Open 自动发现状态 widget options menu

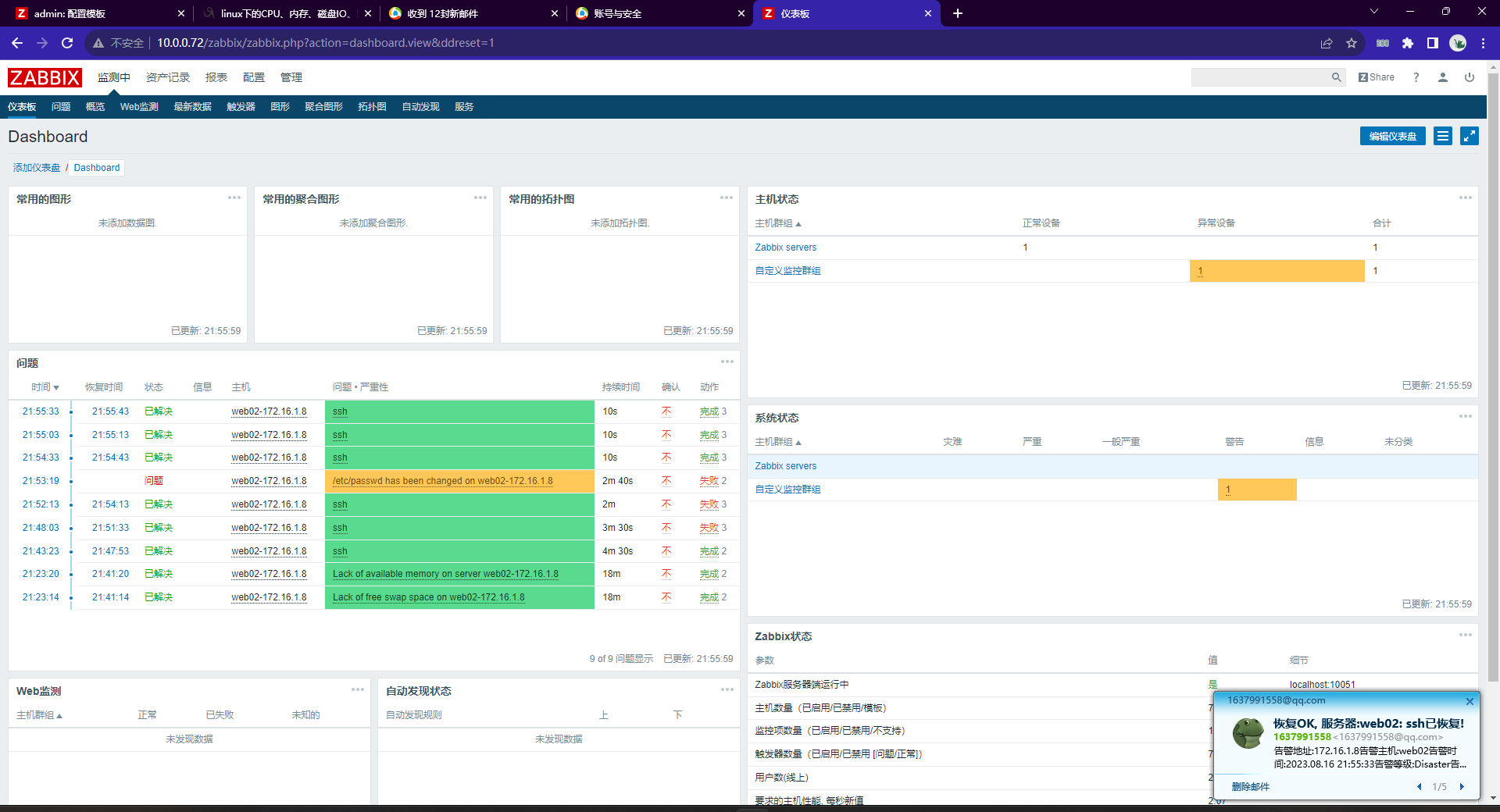pyautogui.click(x=727, y=689)
